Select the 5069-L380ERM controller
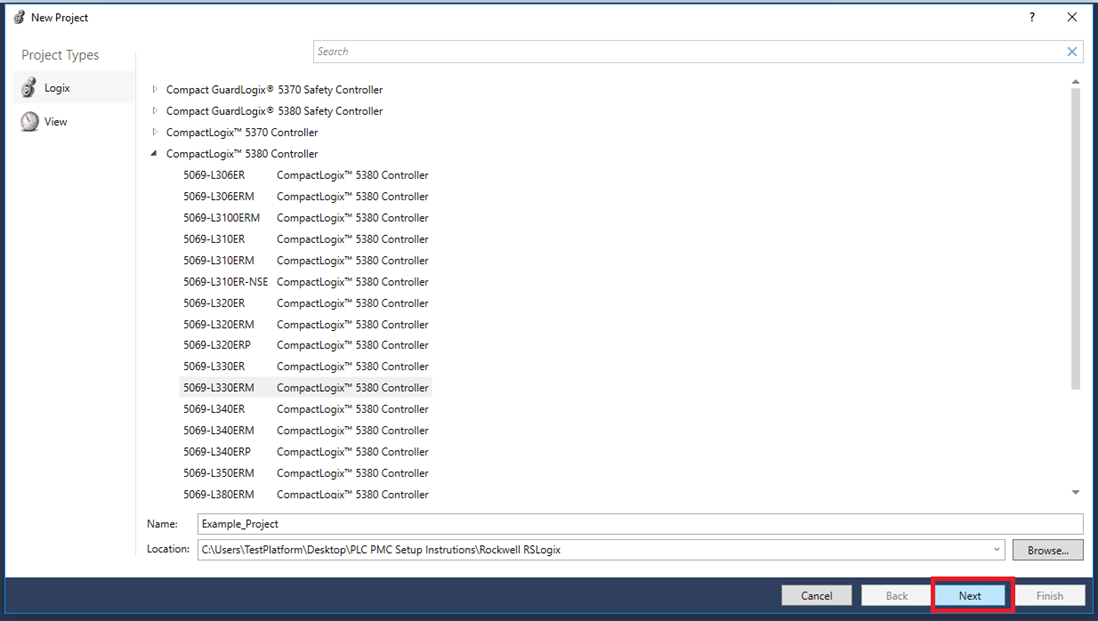The width and height of the screenshot is (1098, 621). [x=219, y=494]
